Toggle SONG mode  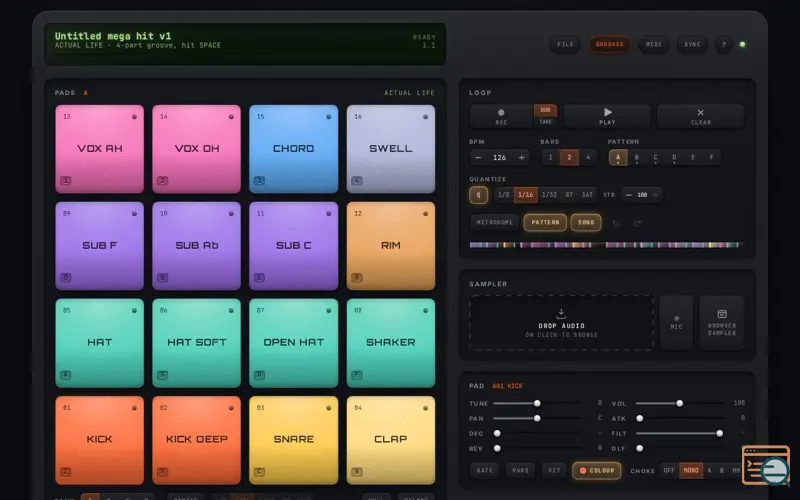click(x=586, y=222)
